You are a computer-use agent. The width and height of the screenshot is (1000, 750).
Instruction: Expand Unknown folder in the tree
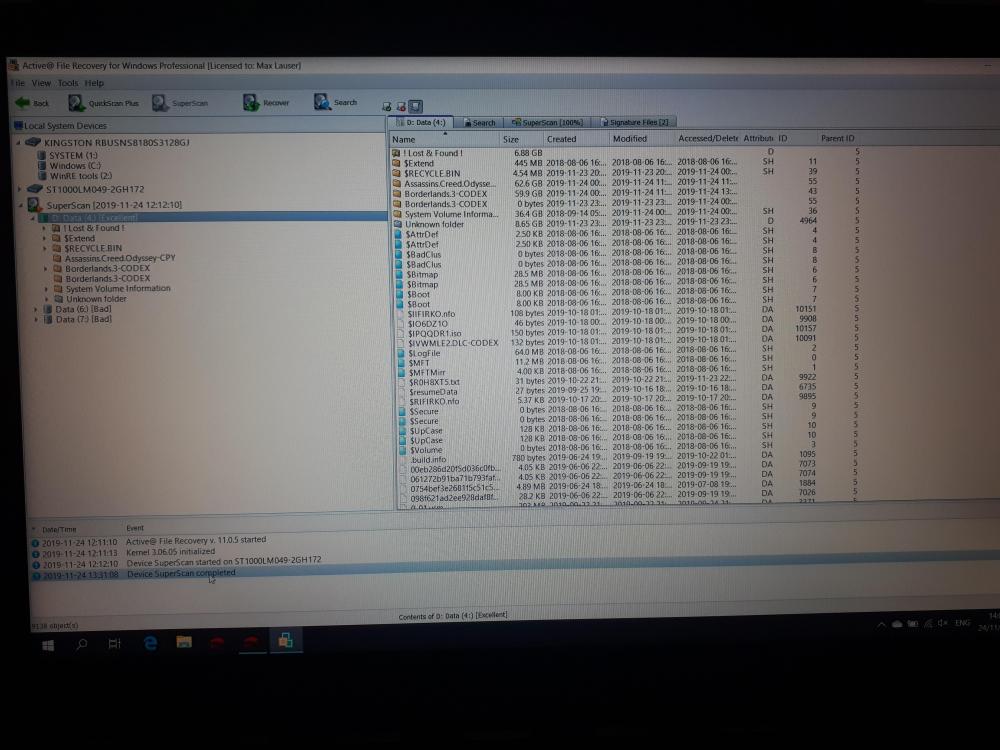point(46,299)
